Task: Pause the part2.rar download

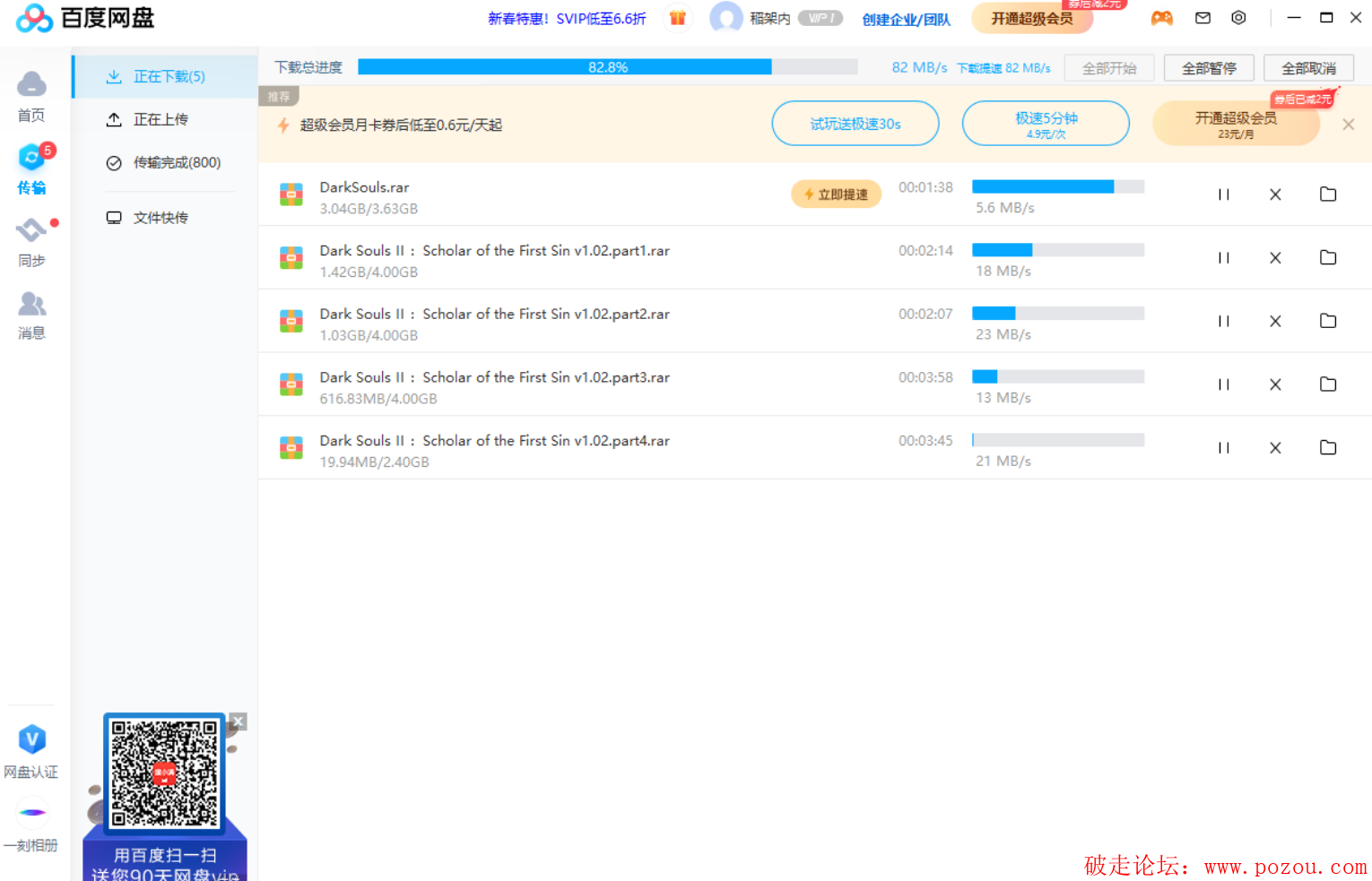Action: pyautogui.click(x=1223, y=321)
